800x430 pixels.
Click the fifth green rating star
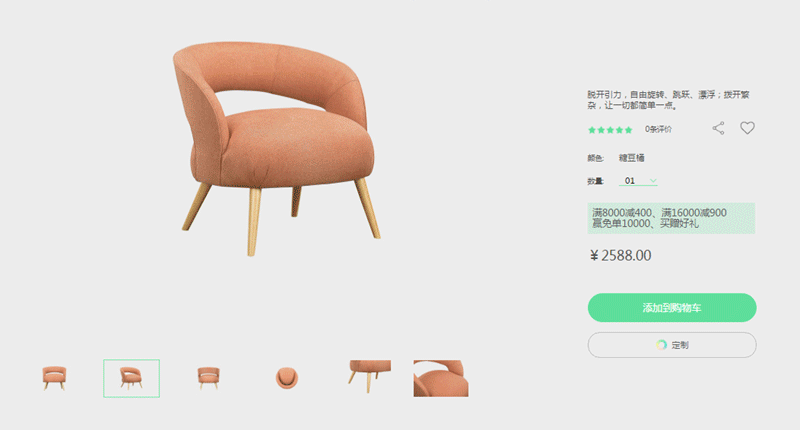(x=629, y=130)
